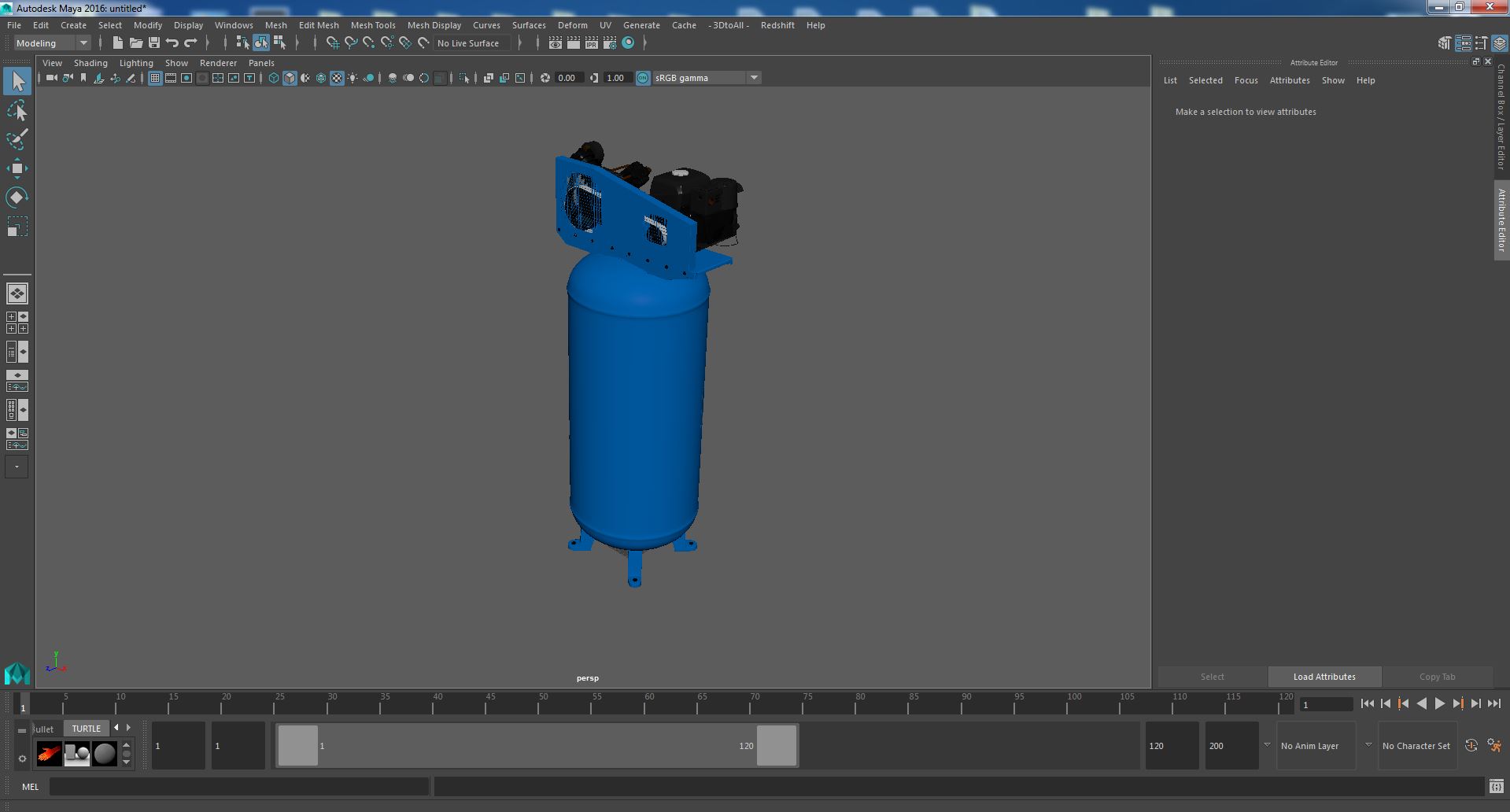Open the Attributes menu in Attribute Editor
Image resolution: width=1510 pixels, height=812 pixels.
tap(1290, 80)
